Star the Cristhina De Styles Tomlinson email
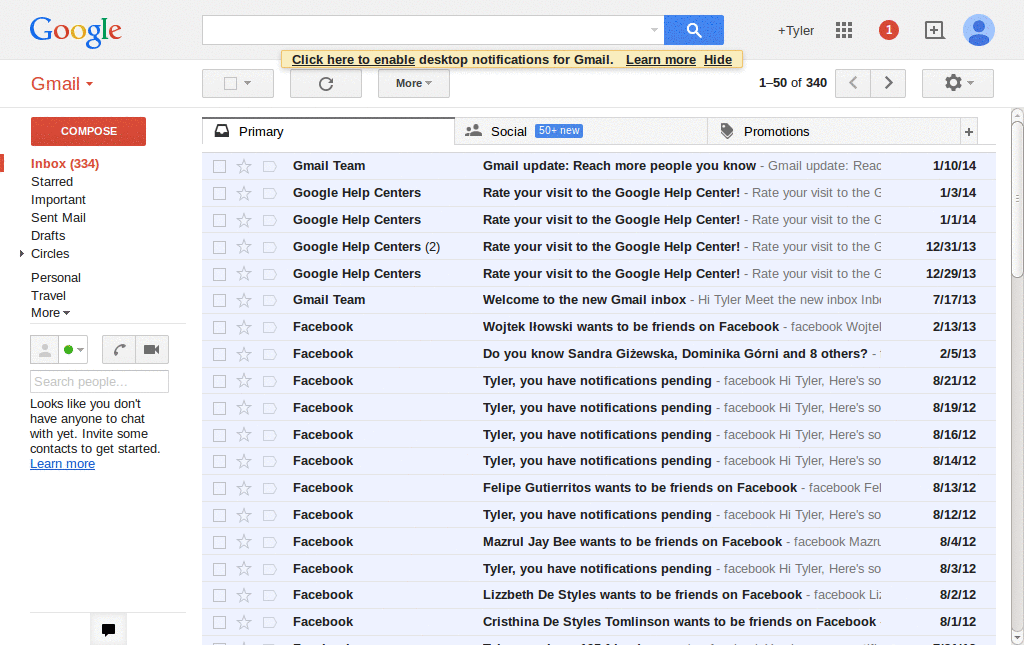This screenshot has width=1024, height=645. [x=244, y=622]
